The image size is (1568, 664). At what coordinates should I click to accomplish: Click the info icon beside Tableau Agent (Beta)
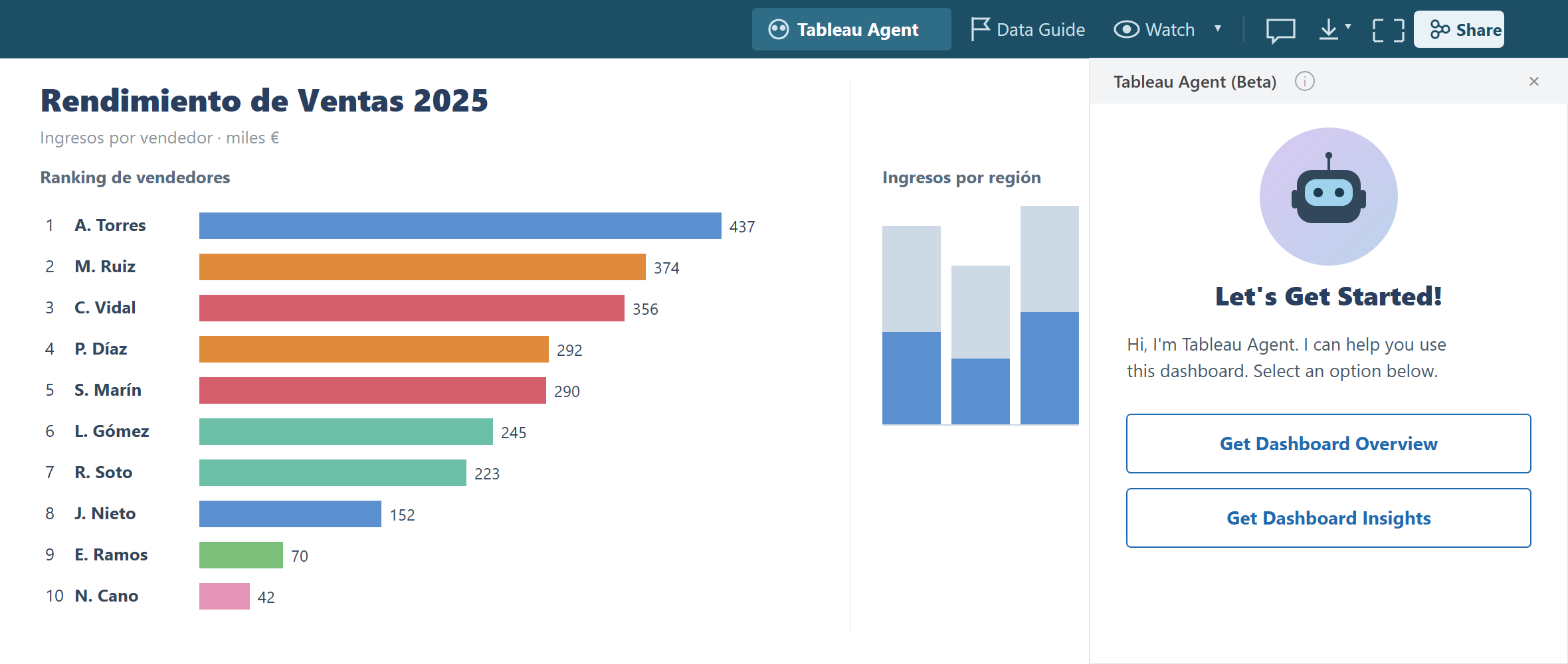[x=1305, y=81]
